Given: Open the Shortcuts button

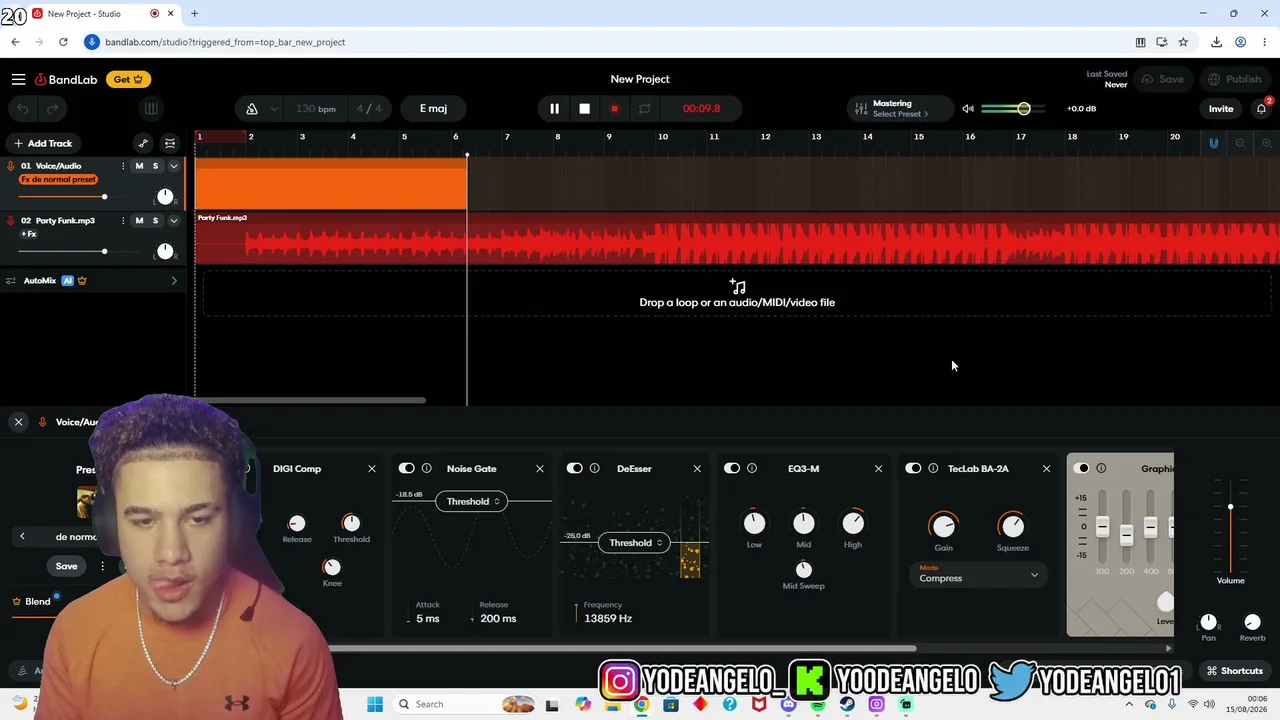Looking at the screenshot, I should coord(1235,671).
